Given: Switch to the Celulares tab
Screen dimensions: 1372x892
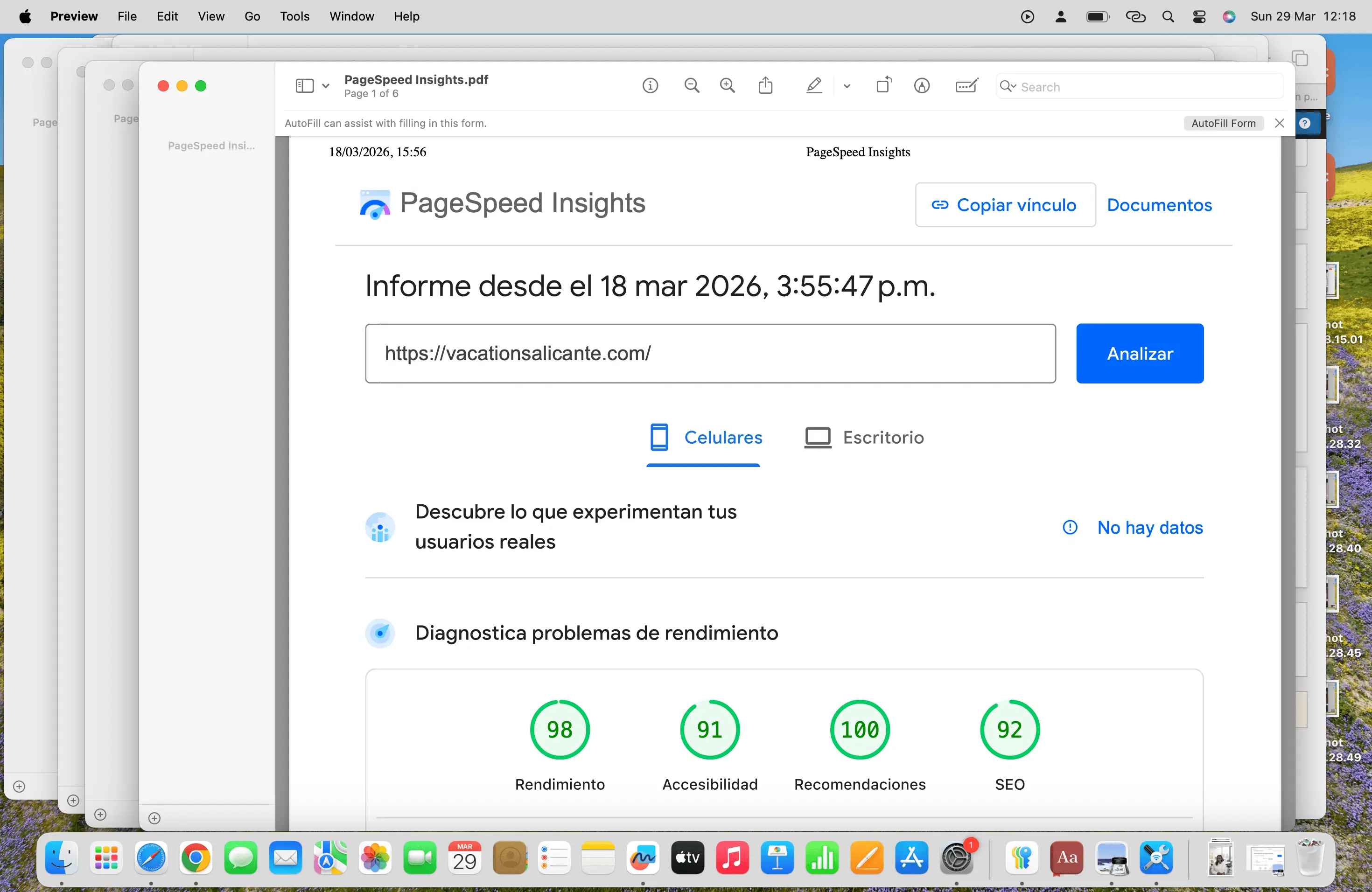Looking at the screenshot, I should point(705,438).
